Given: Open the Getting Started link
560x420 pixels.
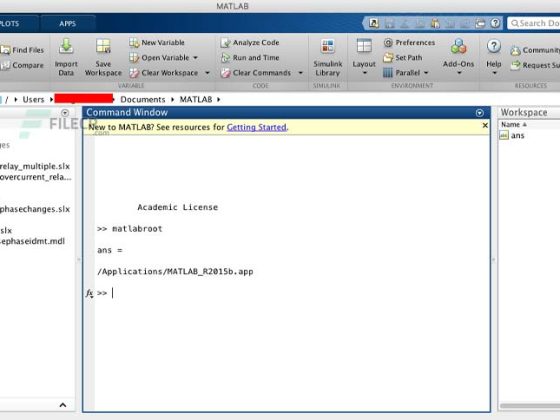Looking at the screenshot, I should (x=256, y=127).
